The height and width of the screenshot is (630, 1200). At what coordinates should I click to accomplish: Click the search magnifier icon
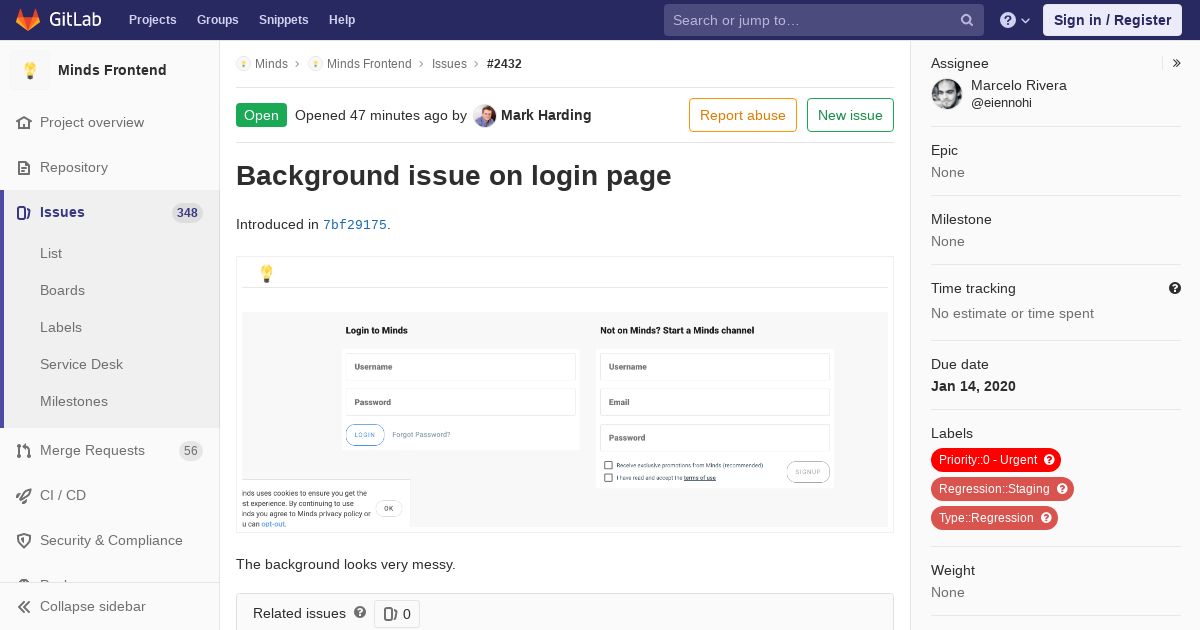(967, 20)
